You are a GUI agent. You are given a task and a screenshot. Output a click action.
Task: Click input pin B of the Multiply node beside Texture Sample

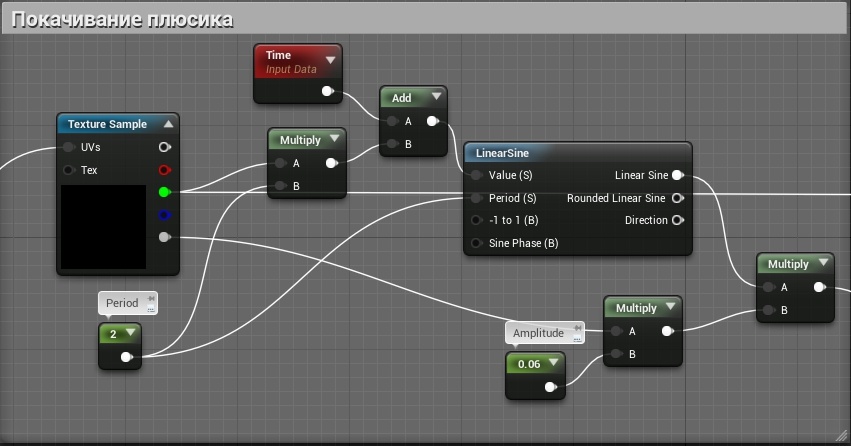tap(281, 186)
